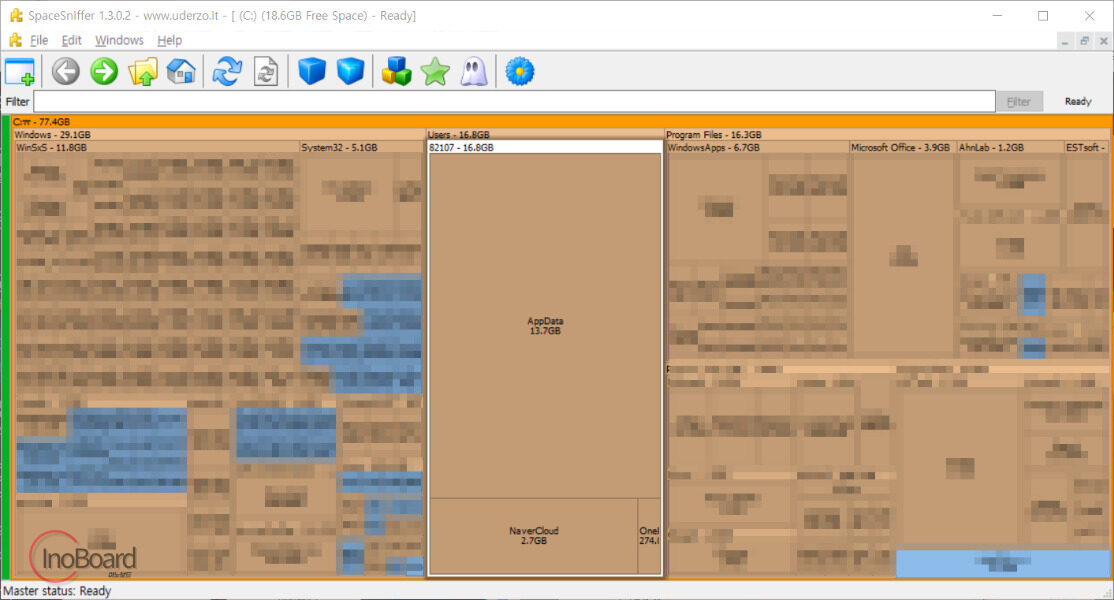The height and width of the screenshot is (600, 1114).
Task: Select the AppData 13.7GB block
Action: [x=545, y=326]
